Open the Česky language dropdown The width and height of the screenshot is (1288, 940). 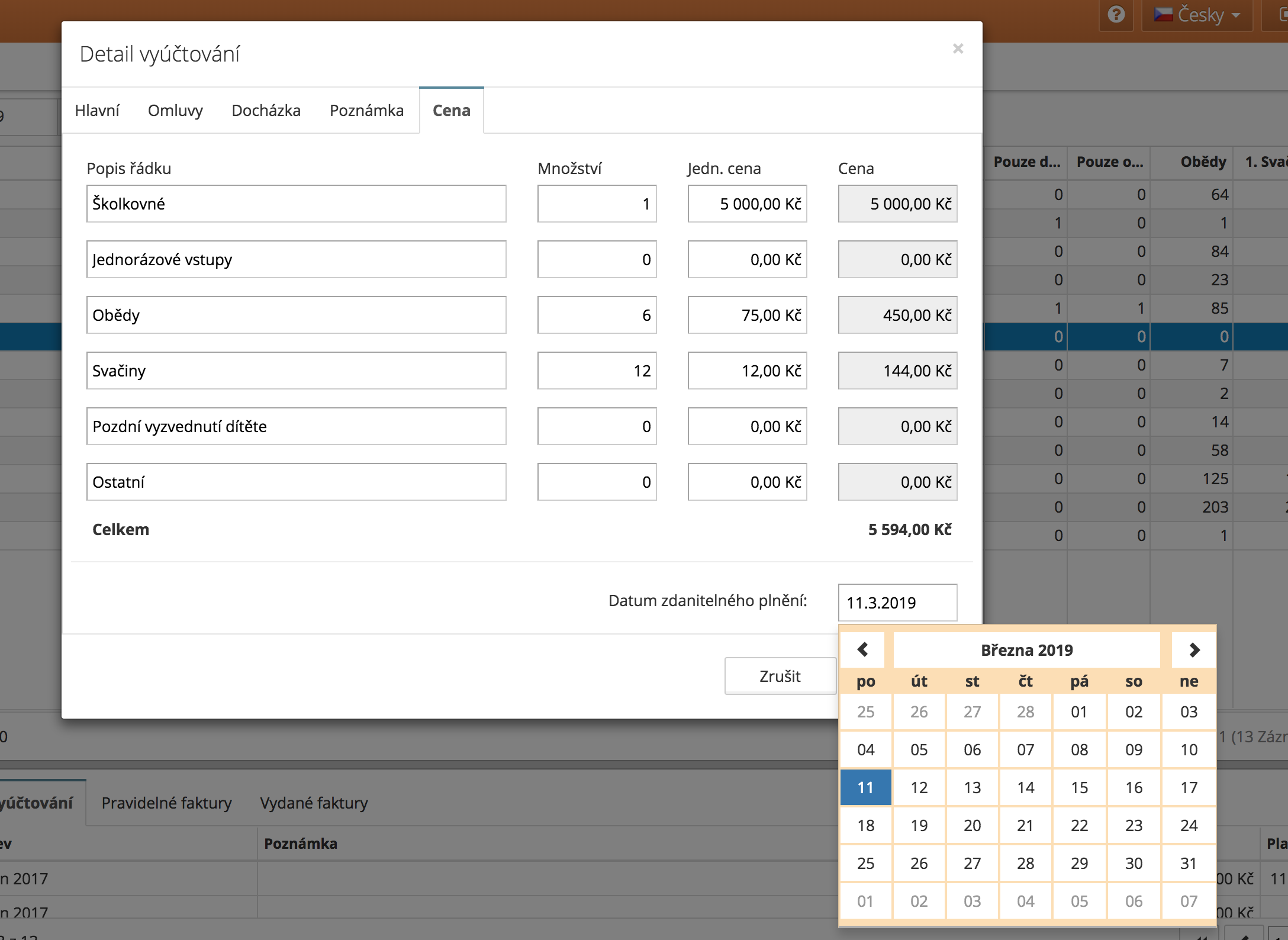click(1197, 15)
